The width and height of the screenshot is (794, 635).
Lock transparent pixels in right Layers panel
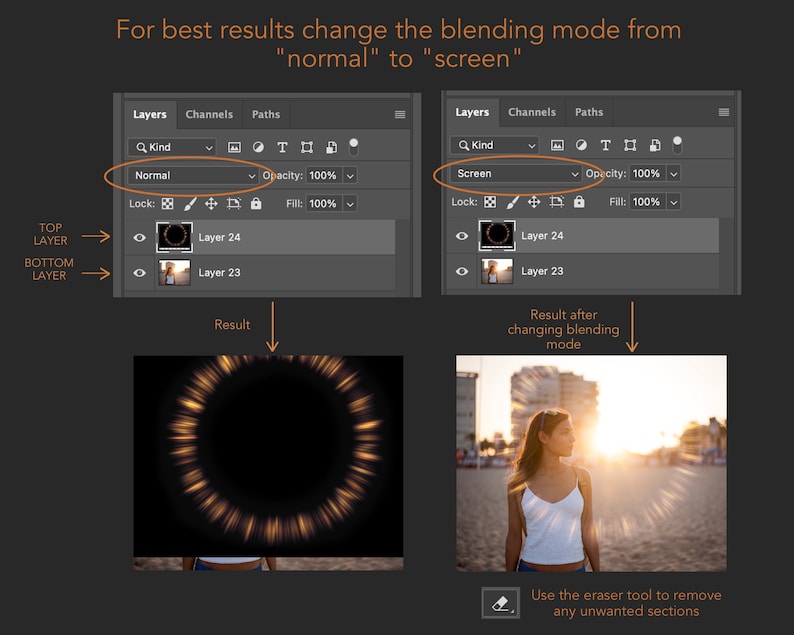coord(490,202)
